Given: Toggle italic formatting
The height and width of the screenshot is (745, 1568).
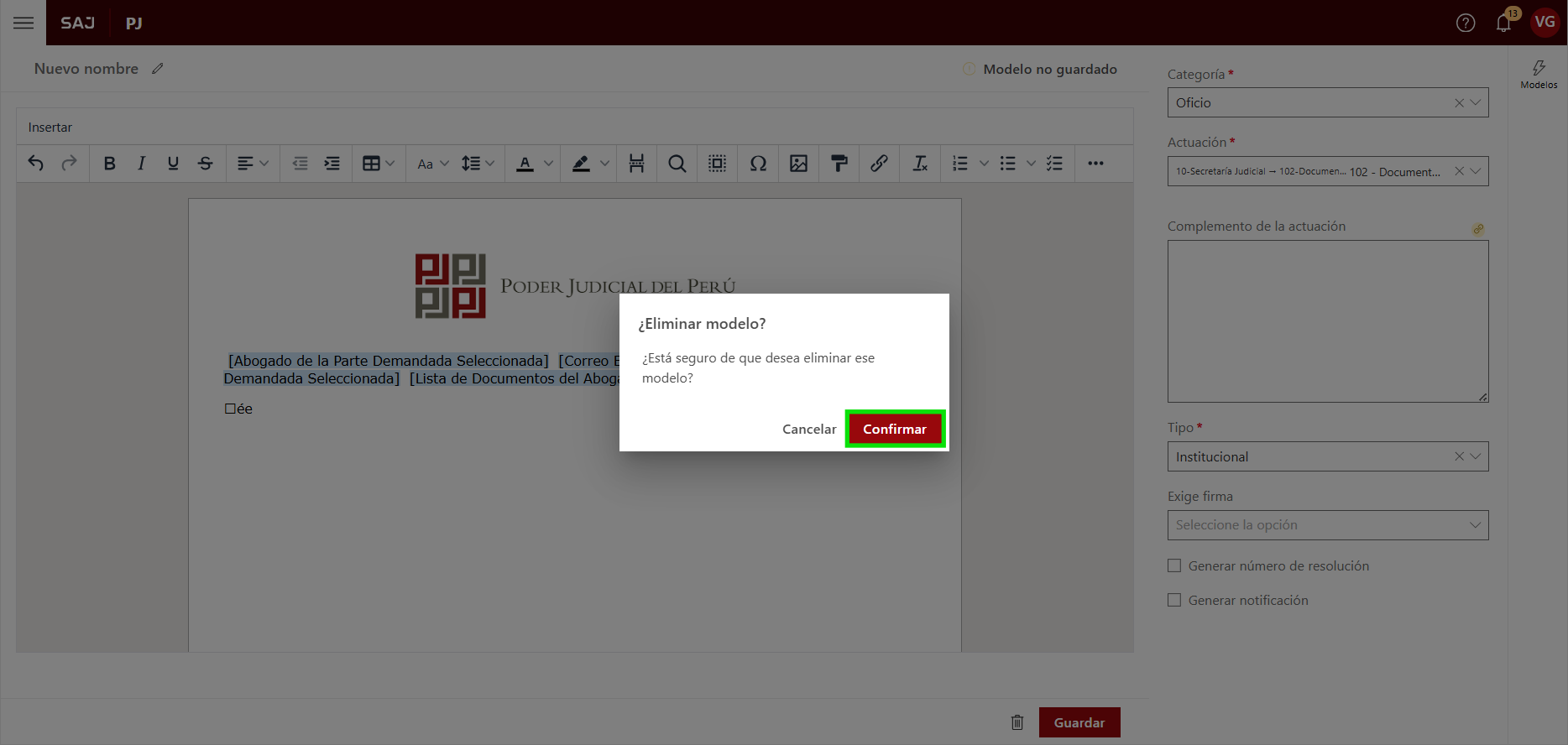Looking at the screenshot, I should [141, 163].
